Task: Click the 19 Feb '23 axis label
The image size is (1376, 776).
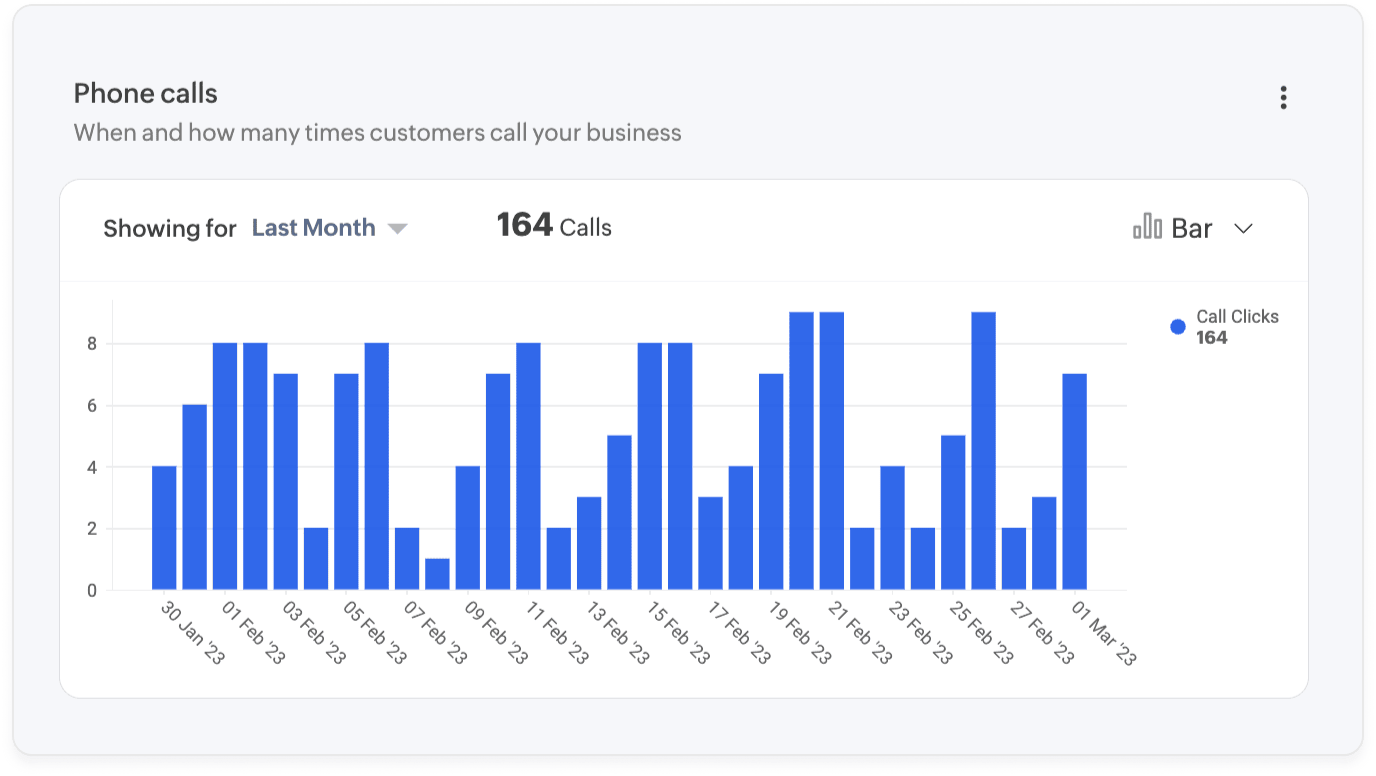Action: pos(800,634)
